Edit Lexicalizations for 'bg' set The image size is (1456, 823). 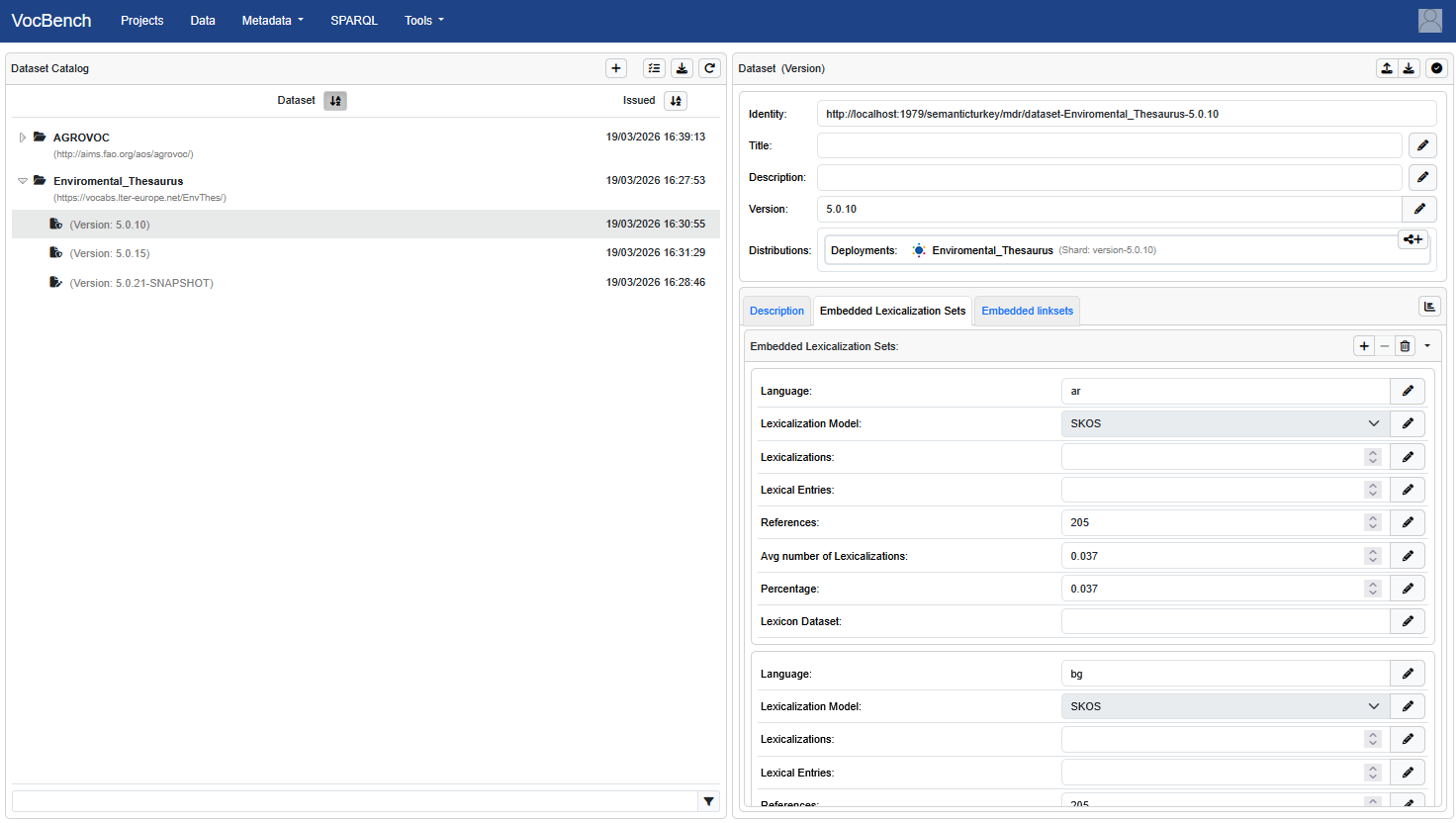[1408, 739]
